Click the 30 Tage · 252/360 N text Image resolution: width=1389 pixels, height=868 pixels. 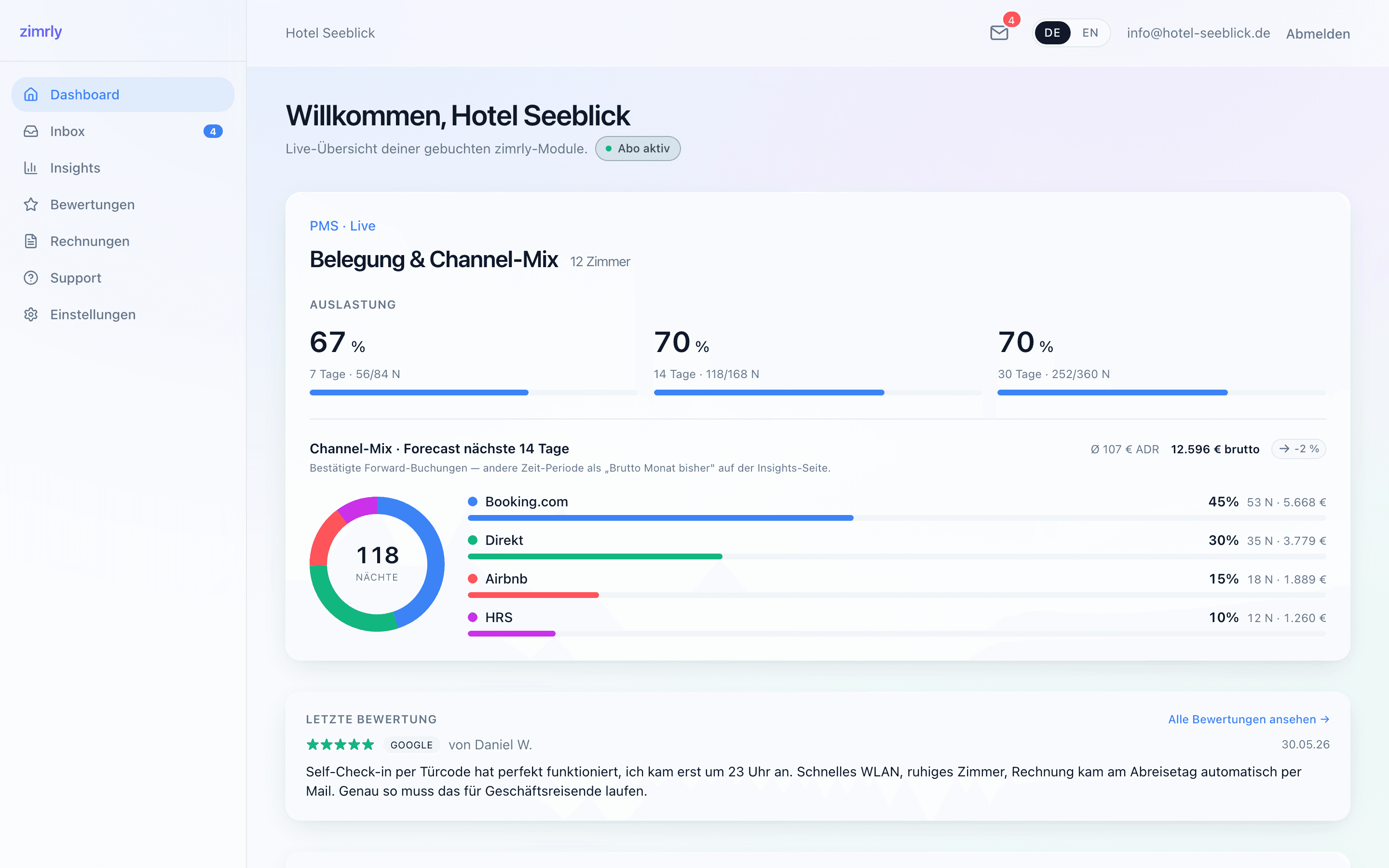(x=1053, y=374)
